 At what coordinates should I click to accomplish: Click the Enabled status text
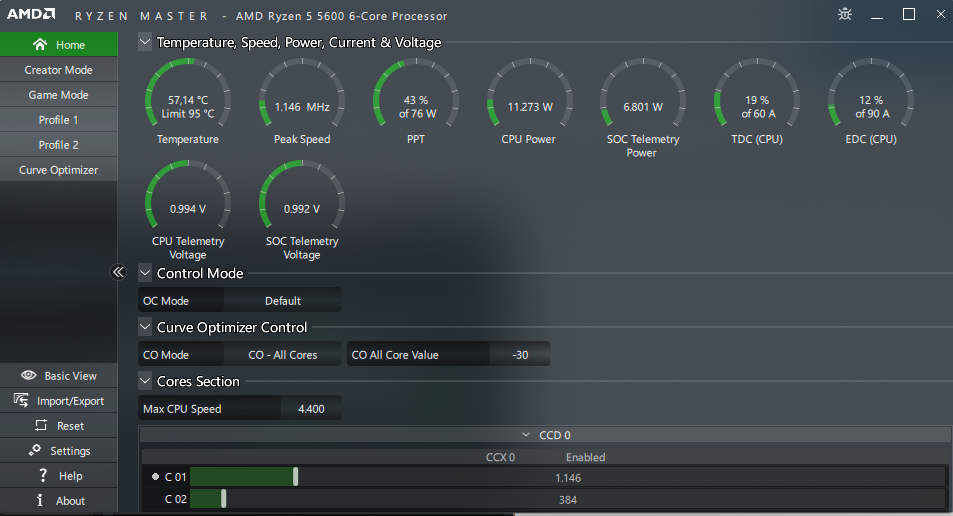pyautogui.click(x=585, y=457)
